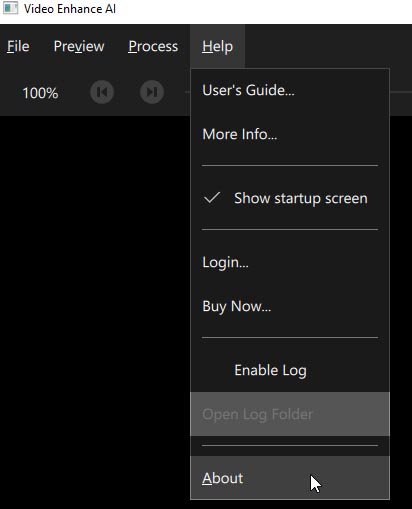The width and height of the screenshot is (412, 509).
Task: Choose Login from the Help menu
Action: pos(290,262)
